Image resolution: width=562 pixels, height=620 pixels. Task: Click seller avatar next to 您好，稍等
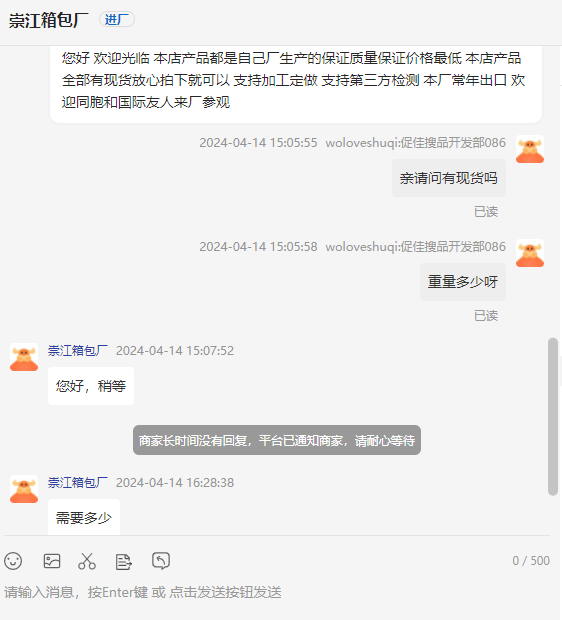[24, 357]
